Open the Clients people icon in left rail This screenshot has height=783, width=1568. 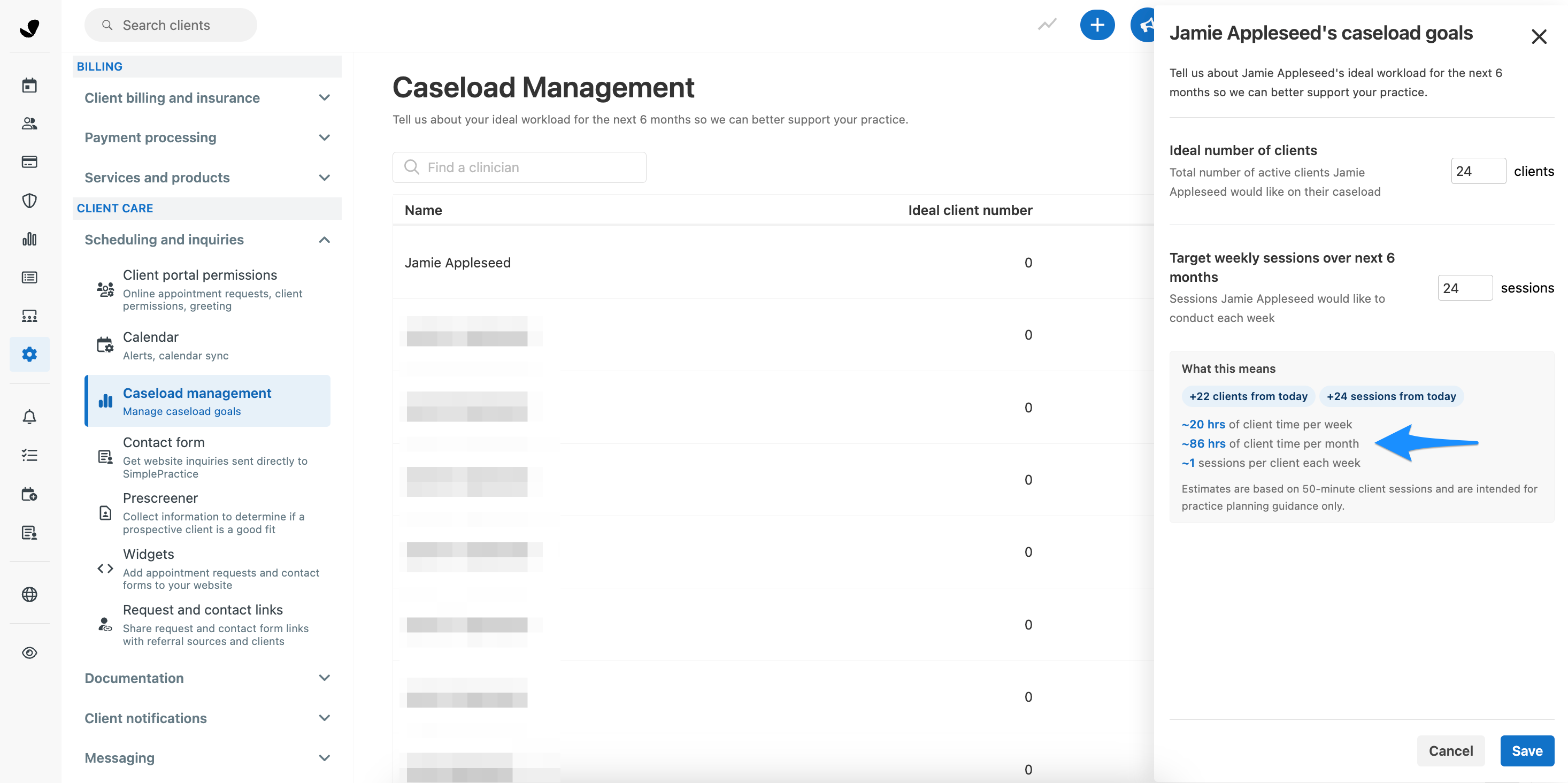click(29, 124)
